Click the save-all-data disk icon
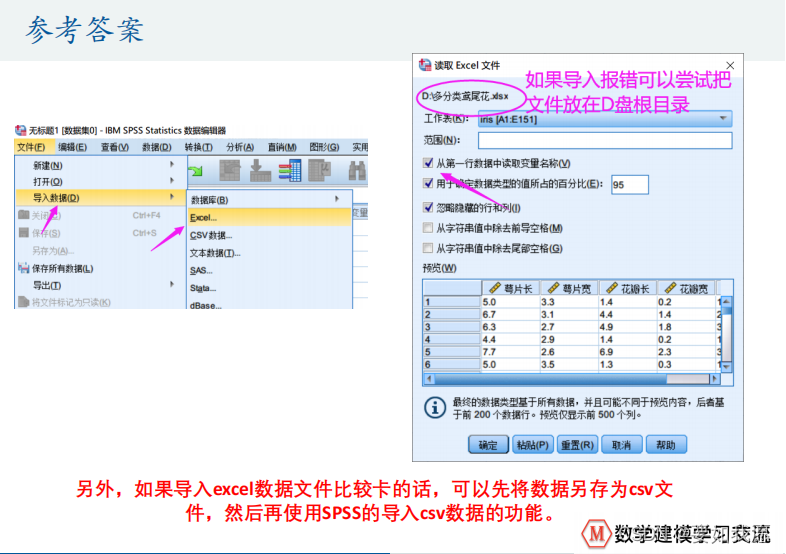Image resolution: width=786 pixels, height=554 pixels. 24,268
